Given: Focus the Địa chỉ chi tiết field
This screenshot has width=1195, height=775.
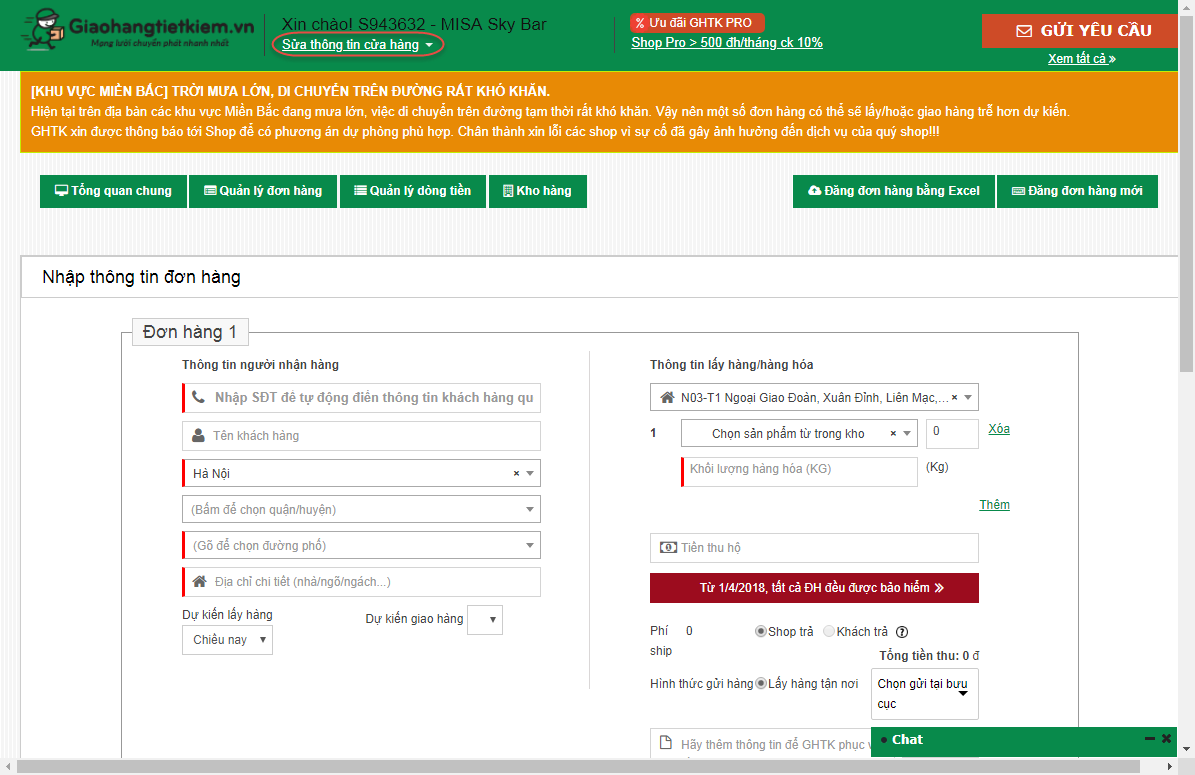Looking at the screenshot, I should [361, 581].
